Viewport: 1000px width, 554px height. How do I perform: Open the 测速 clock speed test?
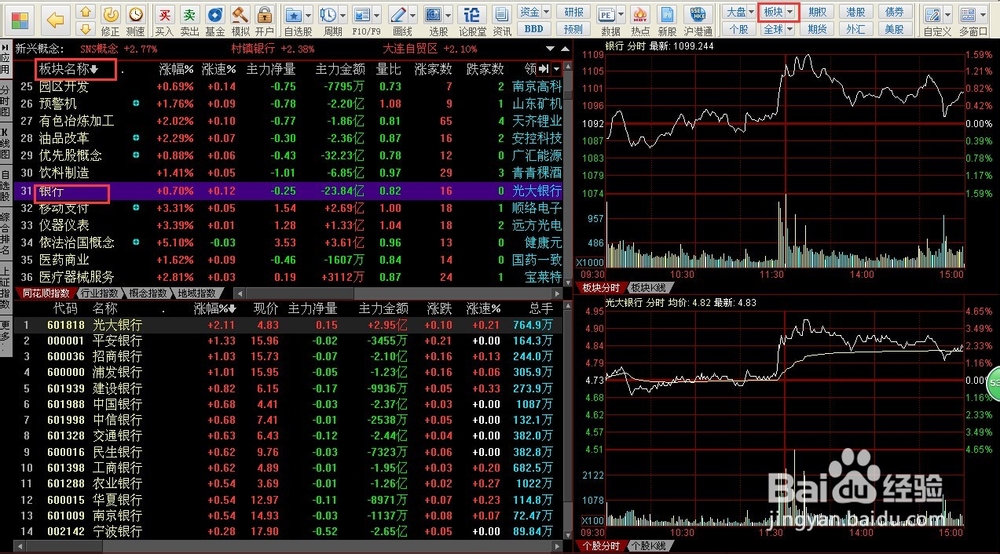coord(135,14)
